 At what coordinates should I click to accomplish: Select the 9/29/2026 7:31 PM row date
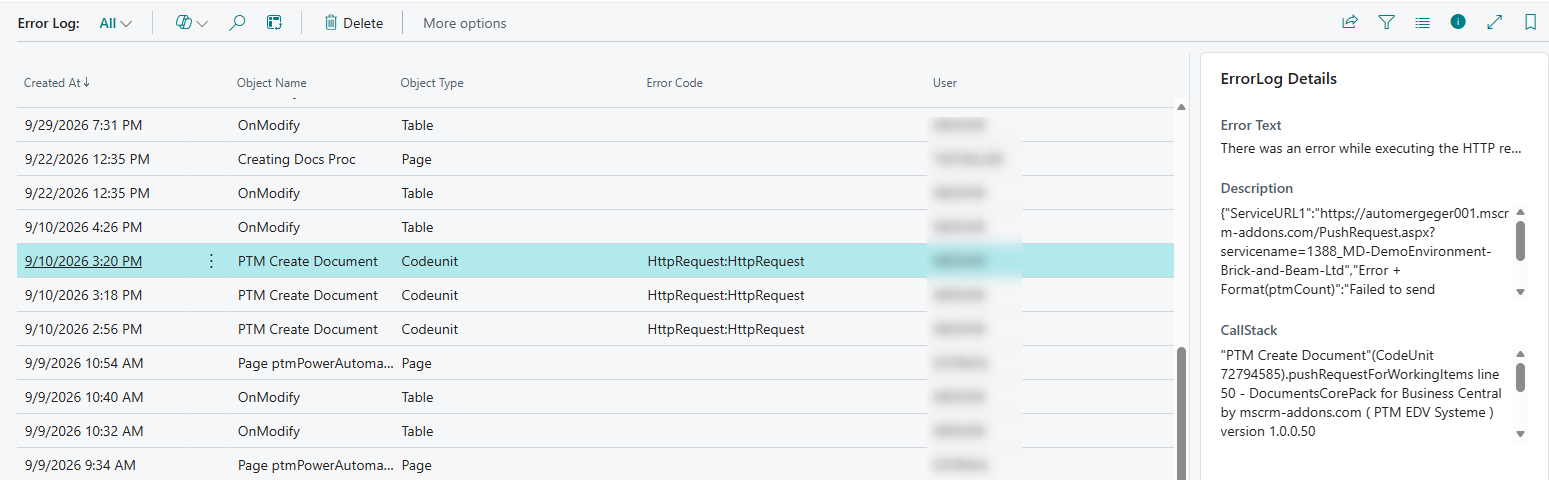coord(82,125)
